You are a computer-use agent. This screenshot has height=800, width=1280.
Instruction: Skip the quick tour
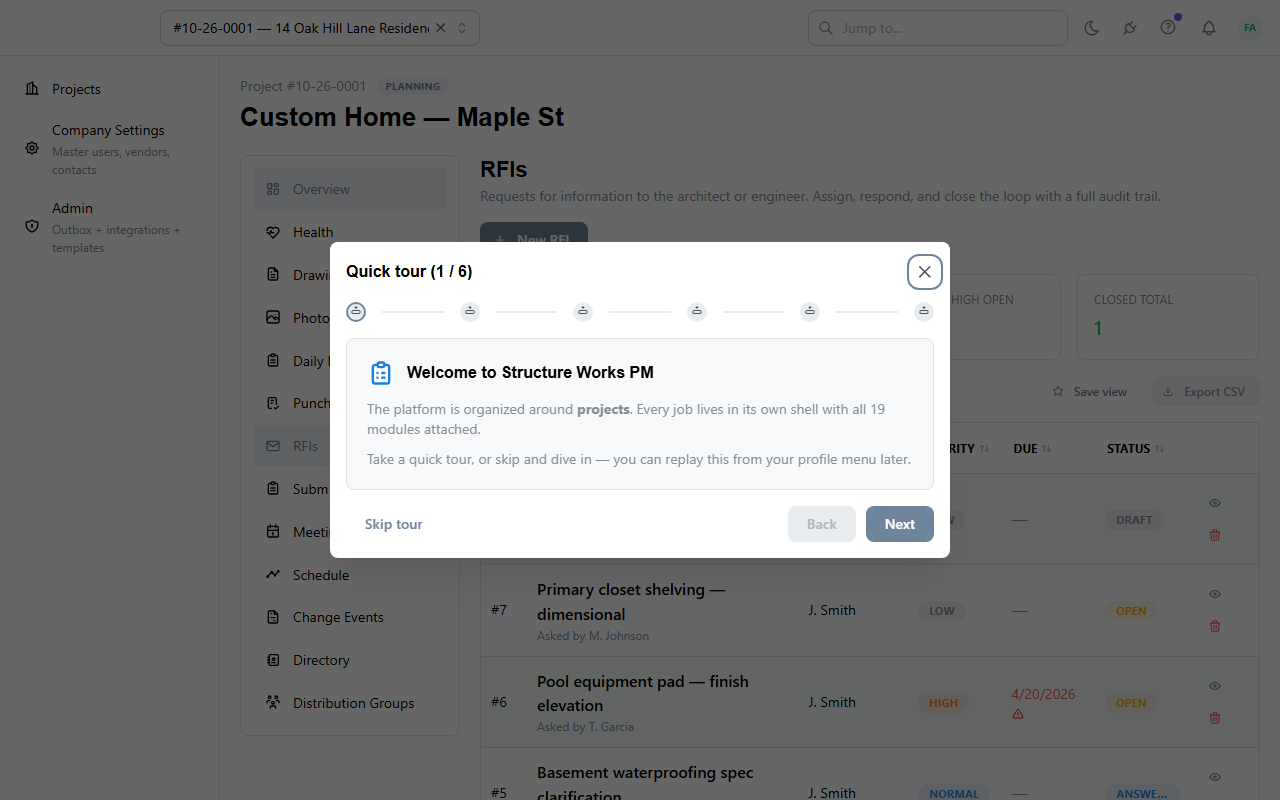pos(394,524)
